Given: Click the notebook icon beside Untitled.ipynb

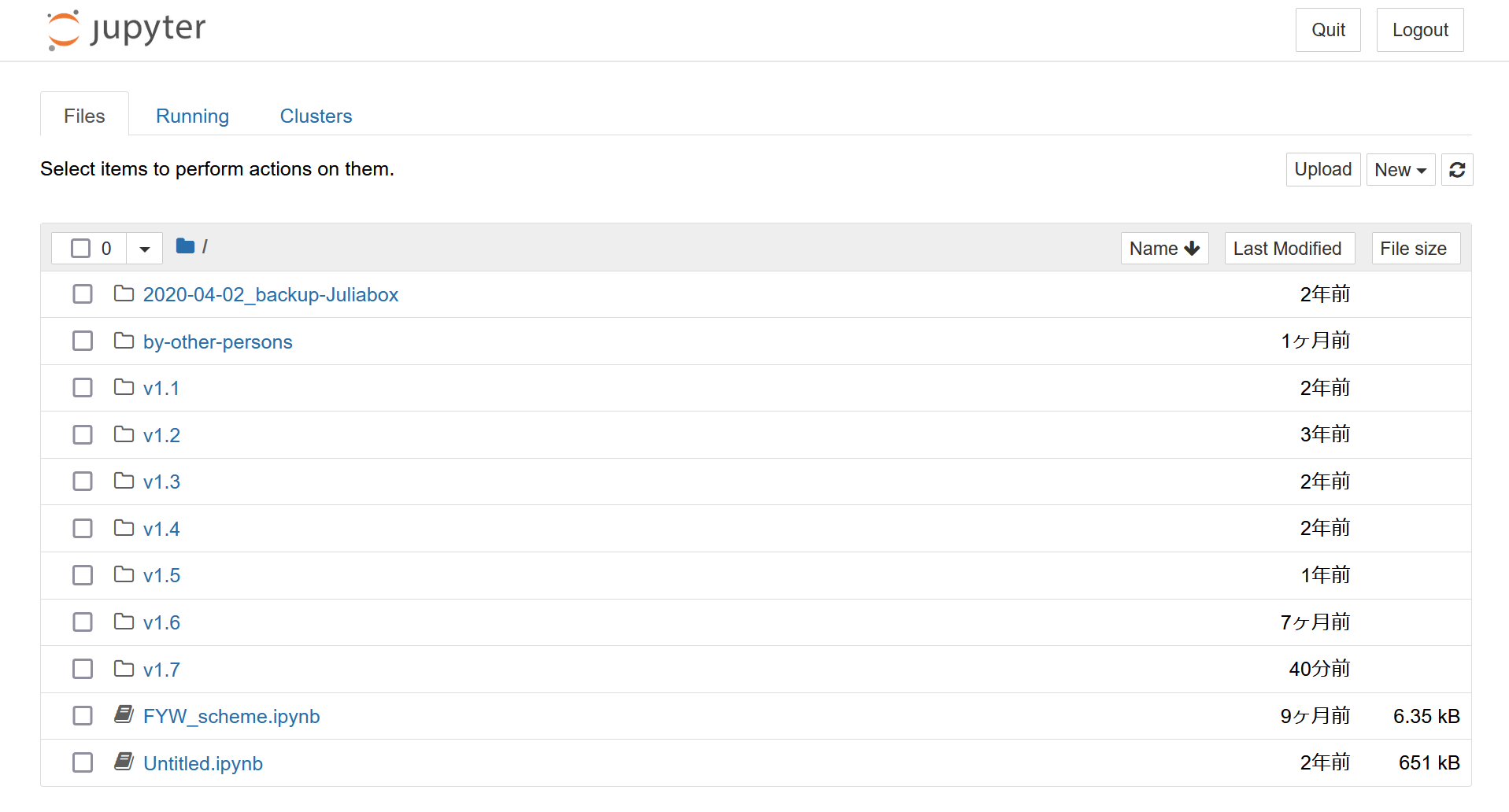Looking at the screenshot, I should pos(124,762).
